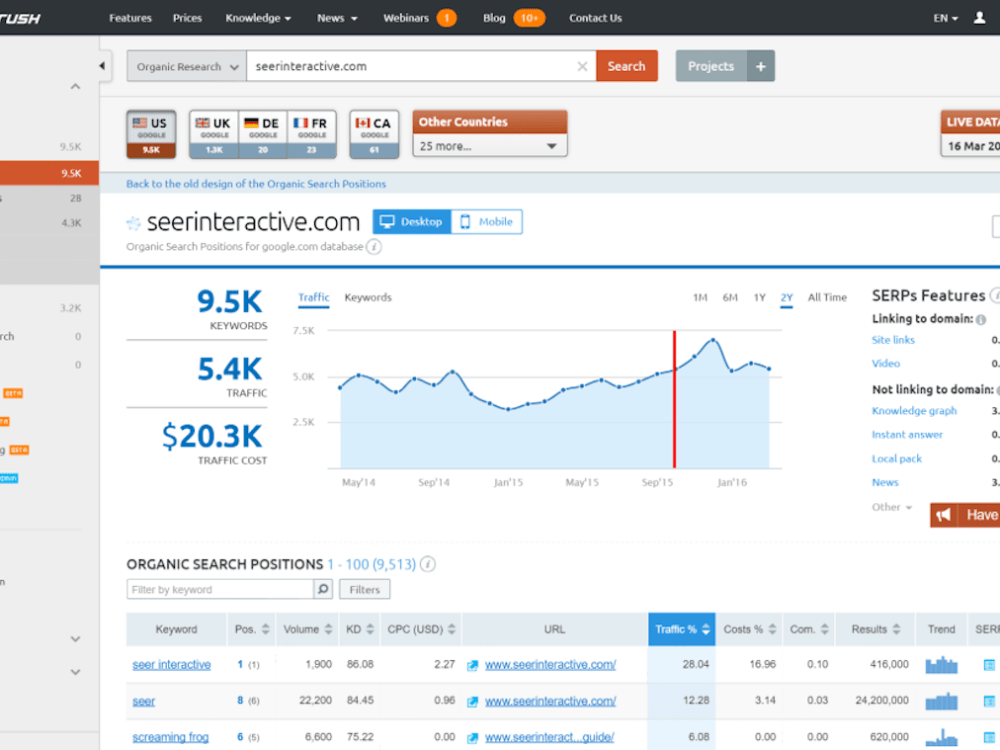The width and height of the screenshot is (1000, 750).
Task: Open the seer interactive keyword link
Action: coord(172,665)
